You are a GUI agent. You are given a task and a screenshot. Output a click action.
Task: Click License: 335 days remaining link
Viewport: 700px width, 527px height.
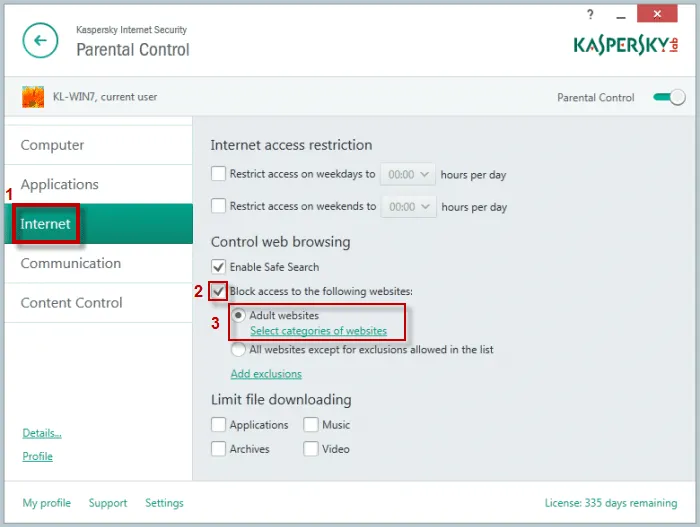611,503
